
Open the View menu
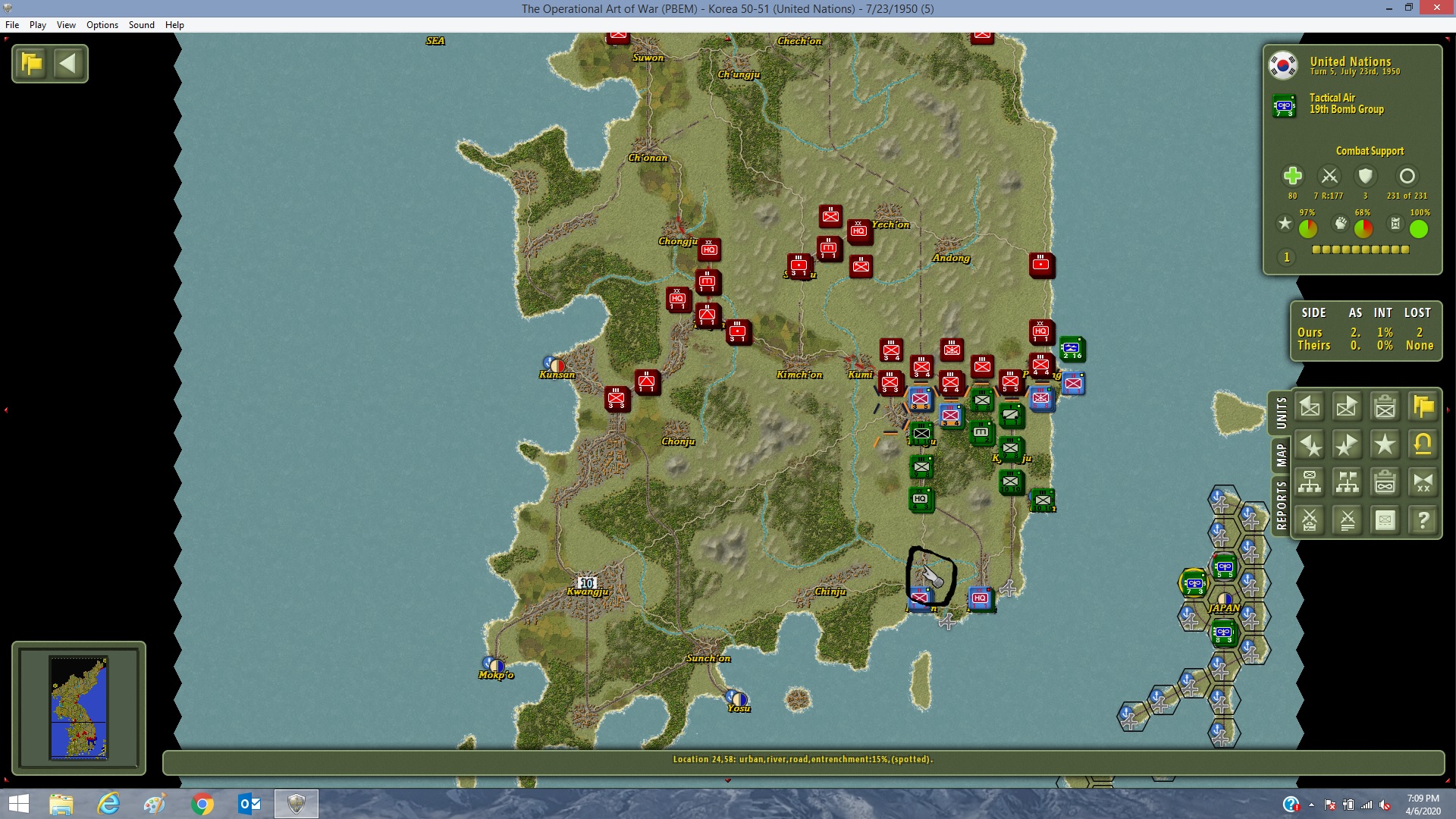(66, 25)
